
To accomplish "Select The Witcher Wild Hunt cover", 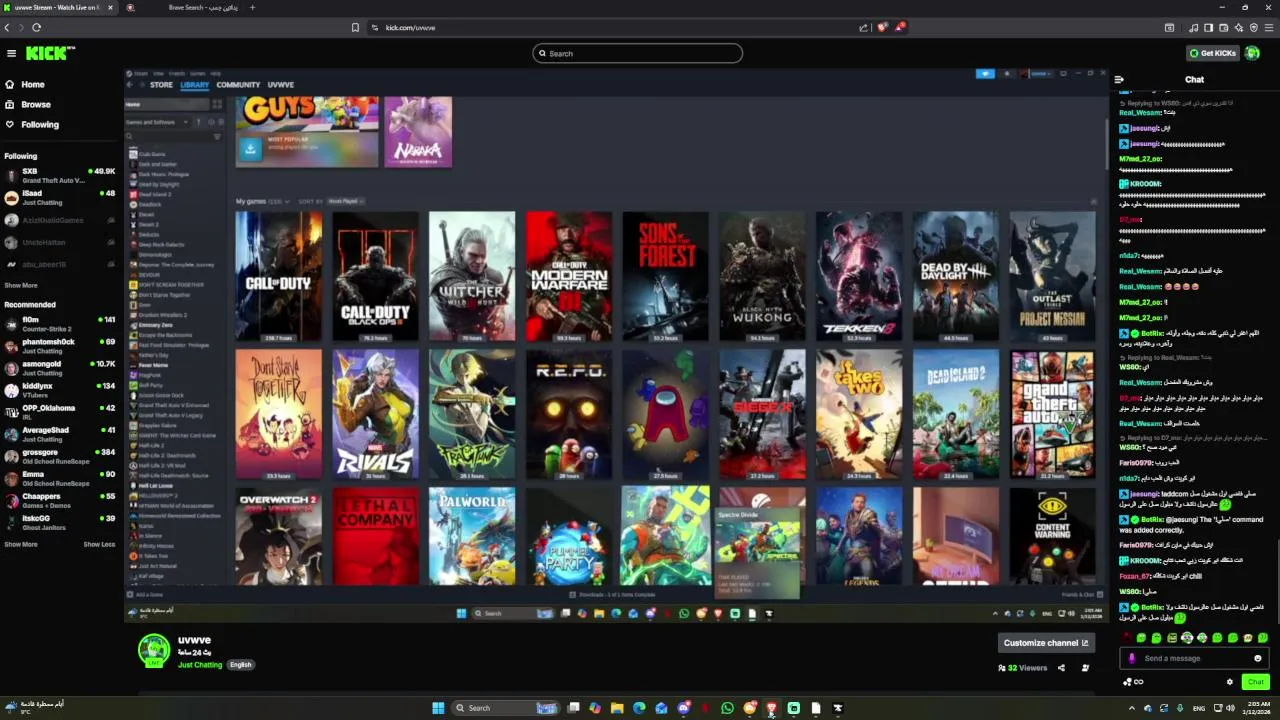I will pyautogui.click(x=472, y=276).
